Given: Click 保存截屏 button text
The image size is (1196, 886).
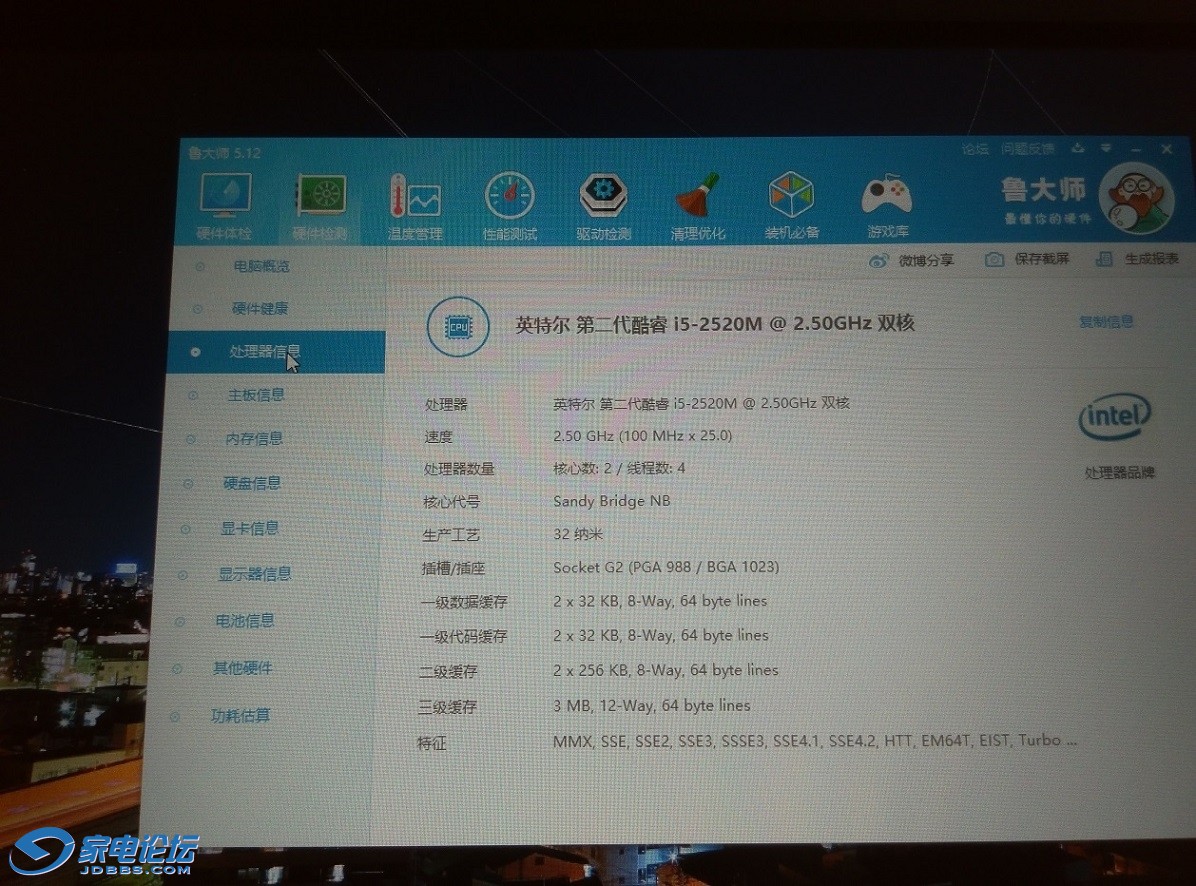Looking at the screenshot, I should (1041, 259).
